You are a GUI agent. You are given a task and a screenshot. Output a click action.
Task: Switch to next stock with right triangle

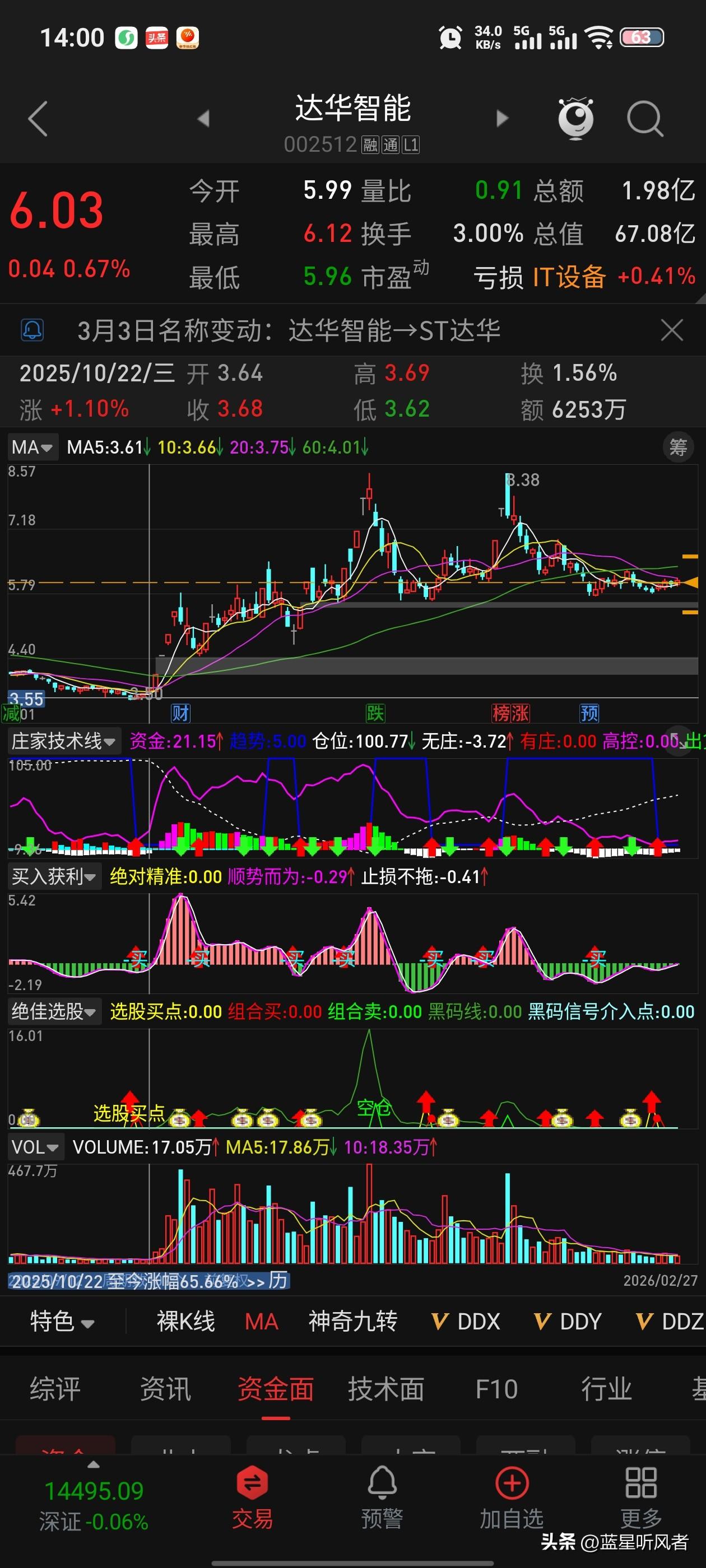pyautogui.click(x=502, y=118)
